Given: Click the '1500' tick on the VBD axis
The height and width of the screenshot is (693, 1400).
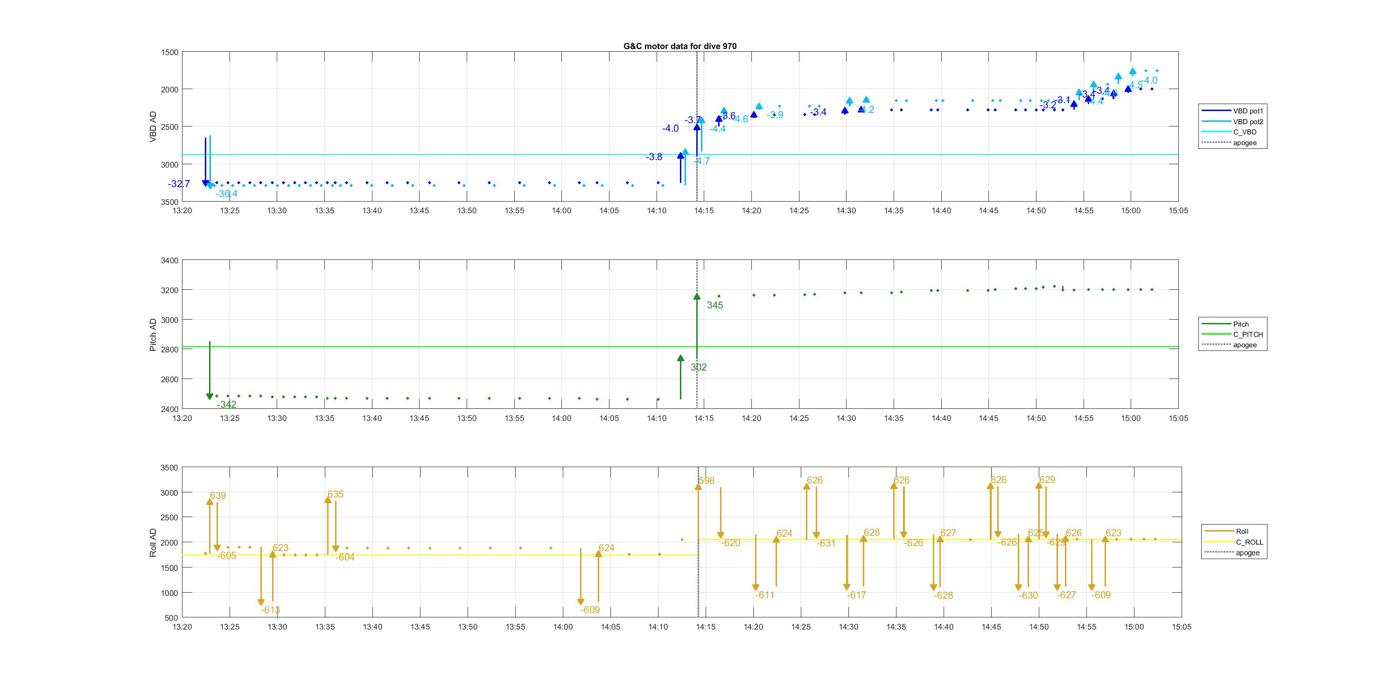Looking at the screenshot, I should pyautogui.click(x=170, y=52).
